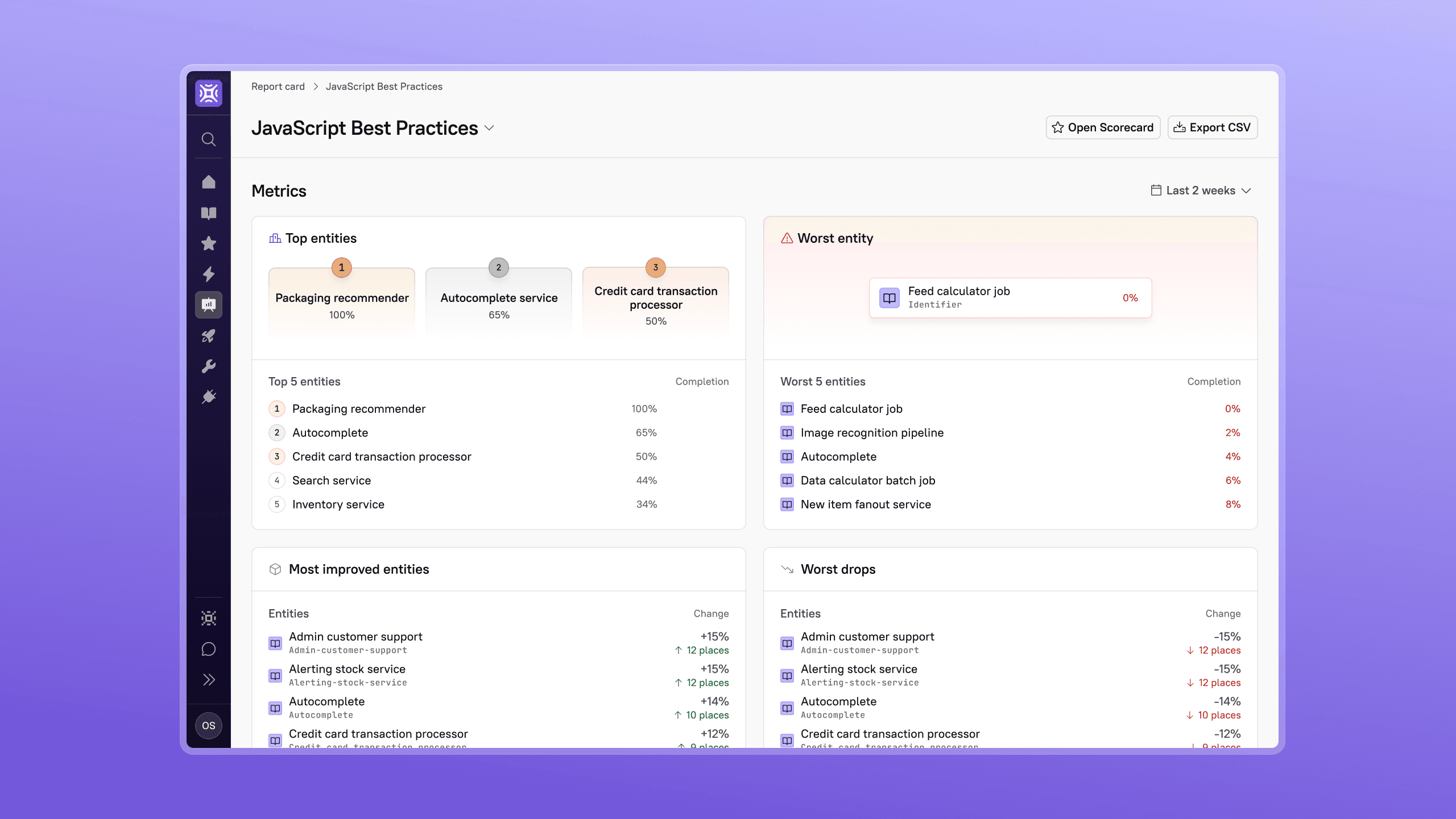Select Feed calculator job in Worst 5 list

point(1011,409)
